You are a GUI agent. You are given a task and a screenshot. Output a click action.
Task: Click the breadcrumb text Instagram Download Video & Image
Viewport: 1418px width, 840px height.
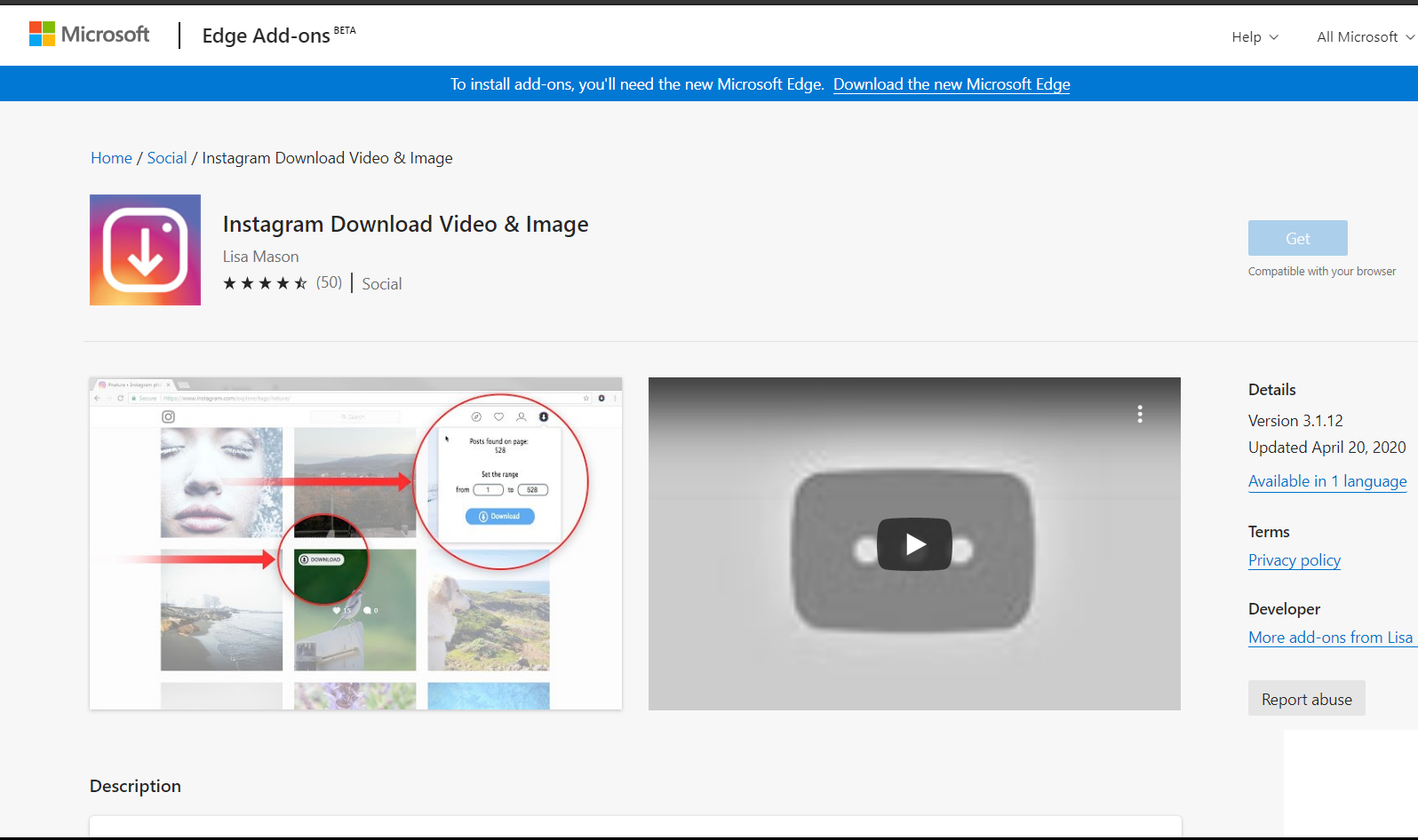(327, 158)
